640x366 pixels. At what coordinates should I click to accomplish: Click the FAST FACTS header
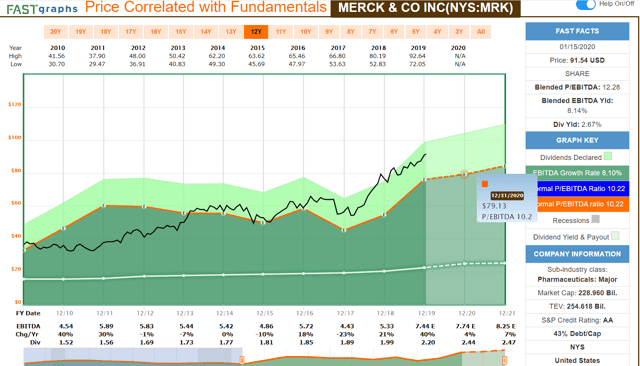(577, 31)
